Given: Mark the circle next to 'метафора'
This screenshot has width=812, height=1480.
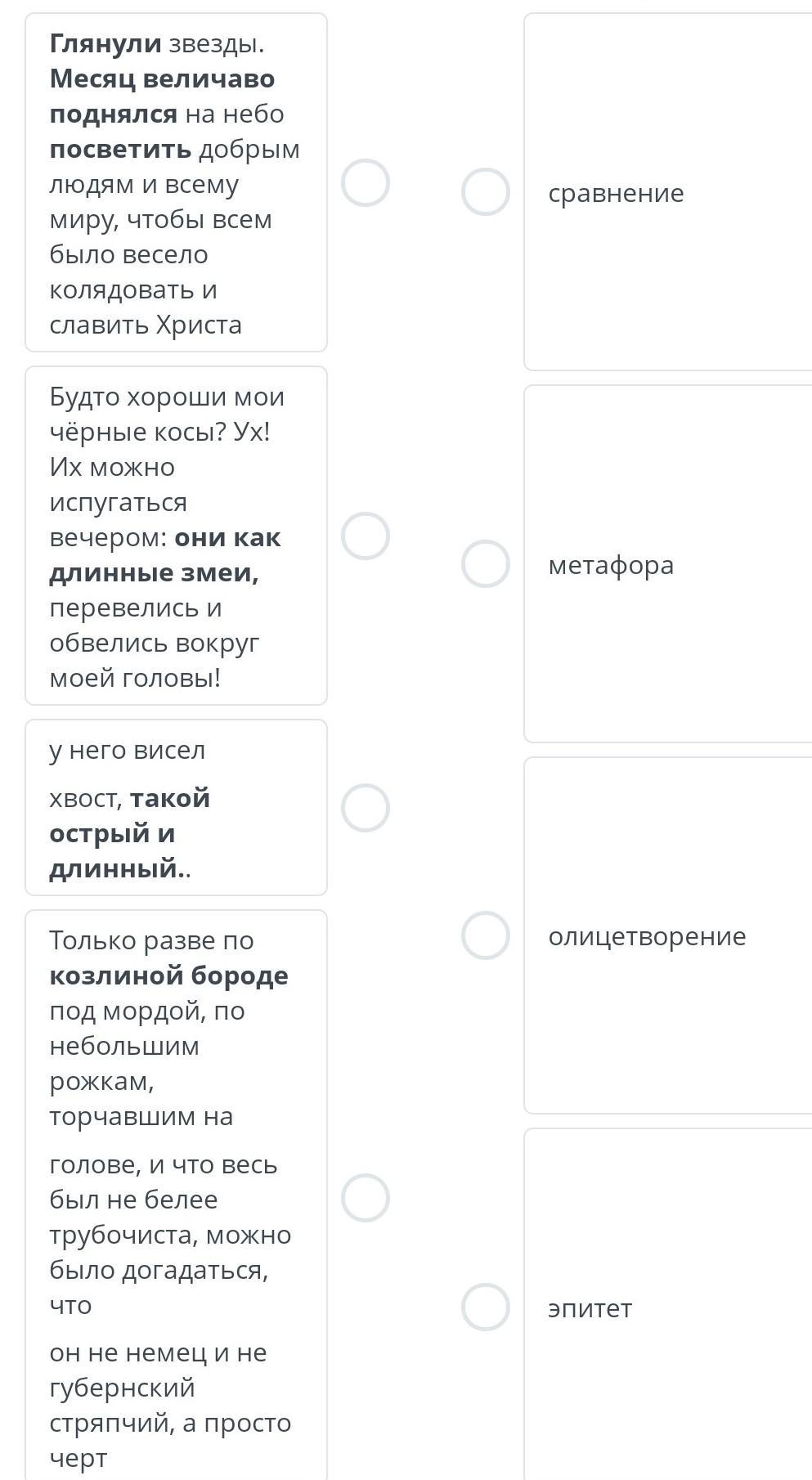Looking at the screenshot, I should pyautogui.click(x=486, y=564).
